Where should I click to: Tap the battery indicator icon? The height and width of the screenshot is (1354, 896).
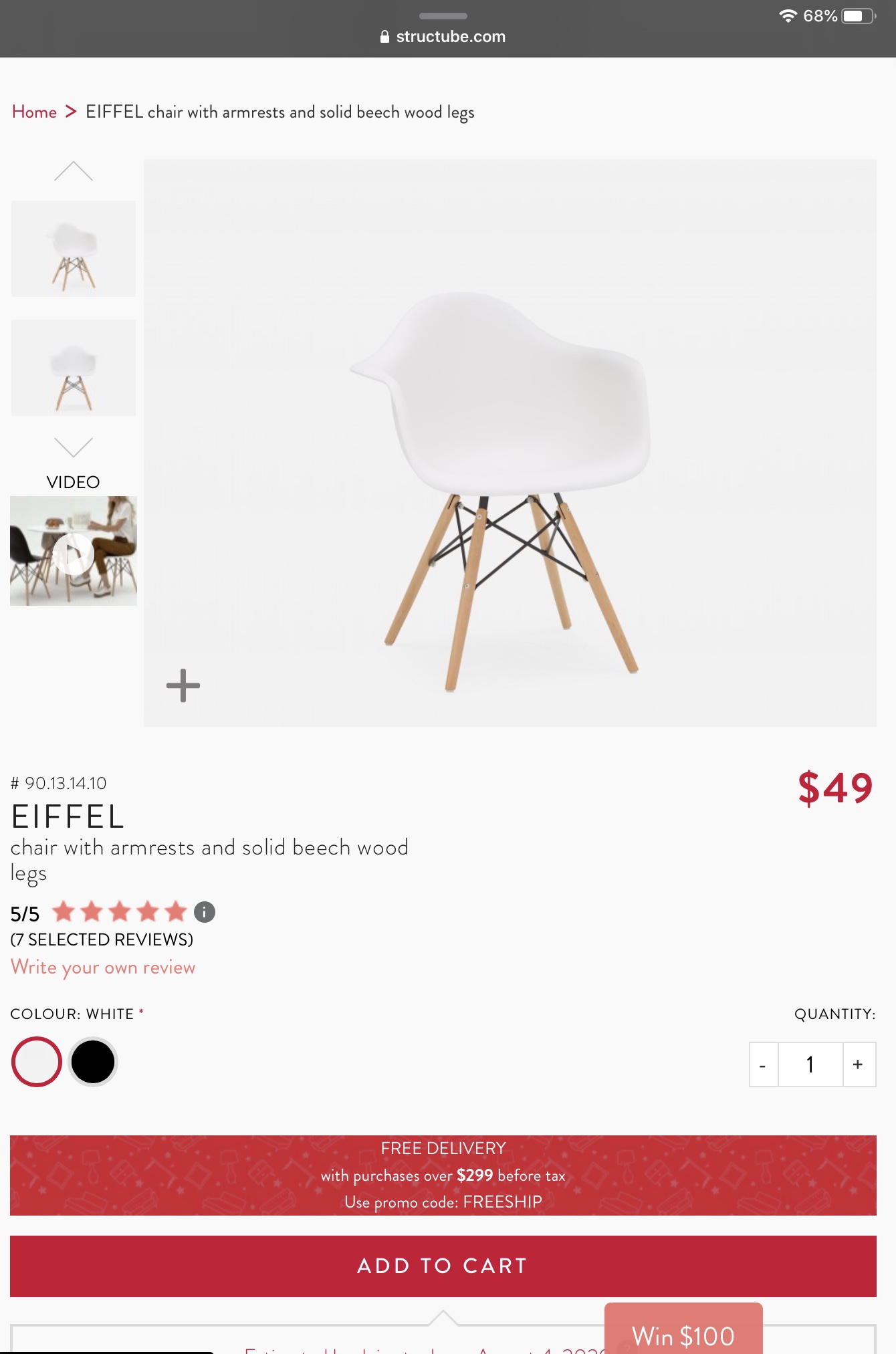pos(859,15)
